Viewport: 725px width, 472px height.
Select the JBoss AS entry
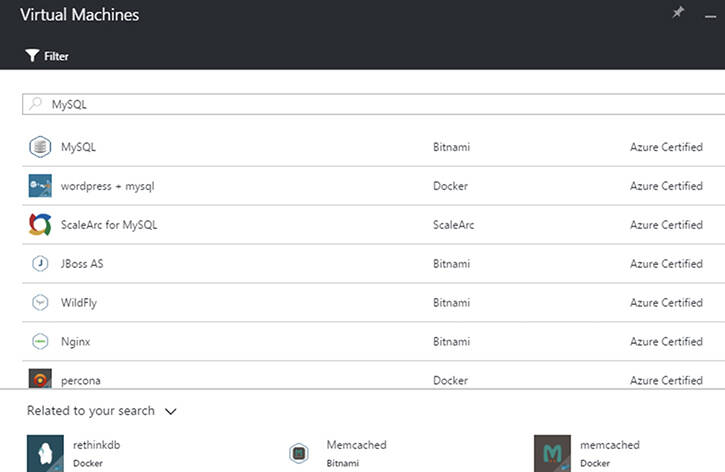pos(82,264)
